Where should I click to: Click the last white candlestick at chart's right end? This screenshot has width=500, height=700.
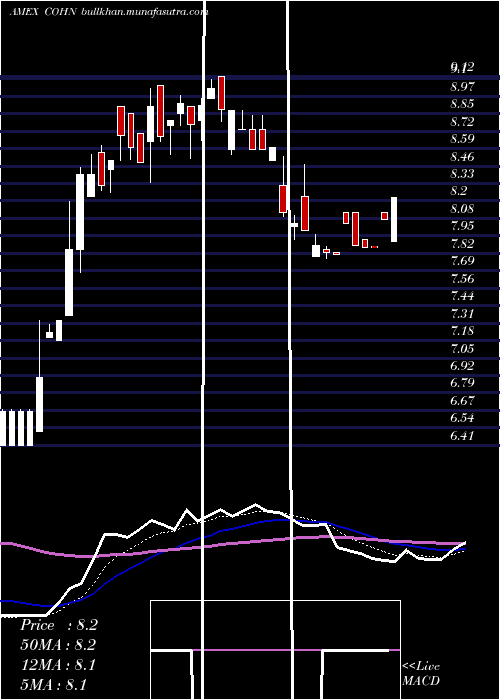(394, 219)
